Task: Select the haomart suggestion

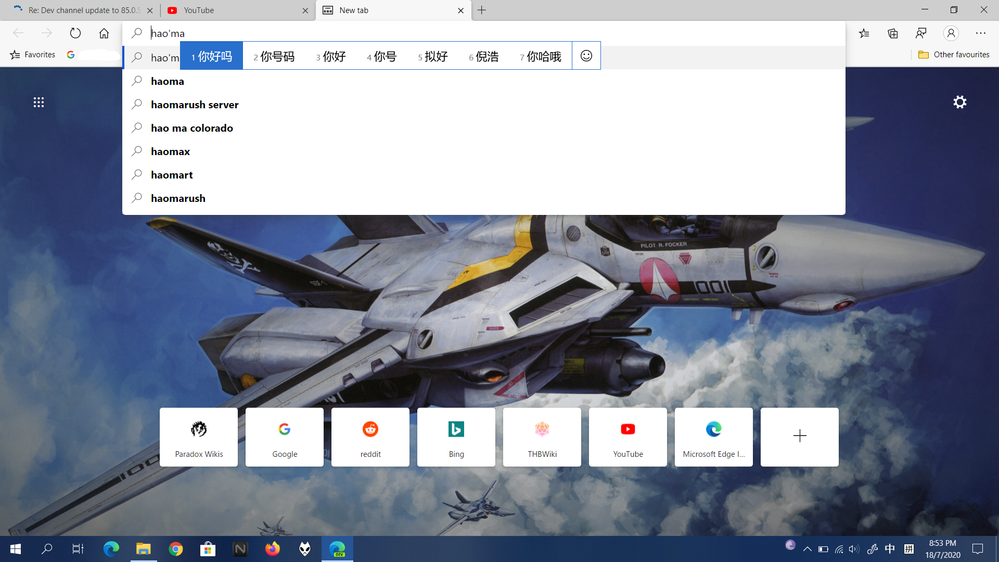Action: [x=484, y=175]
